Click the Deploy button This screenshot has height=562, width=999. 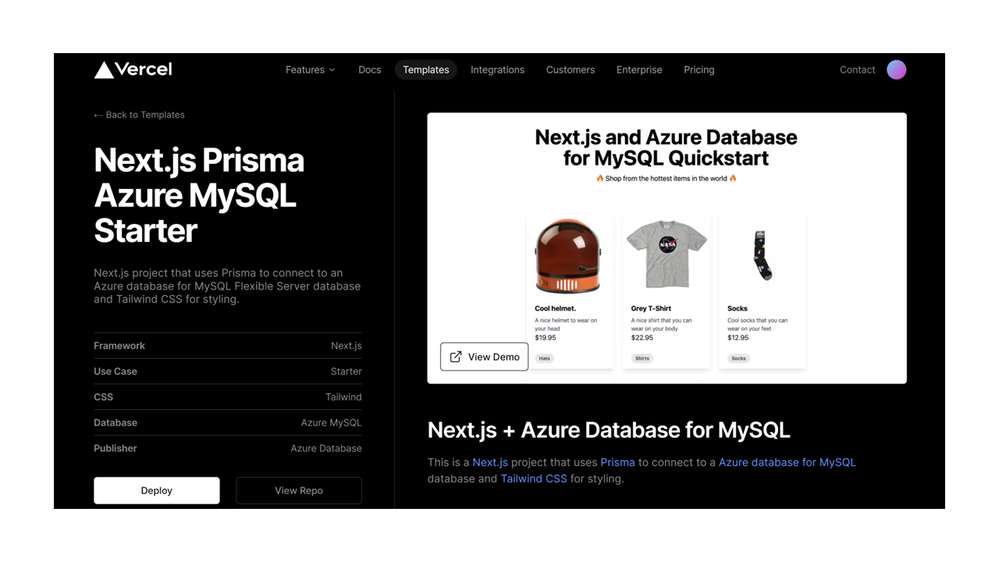click(157, 491)
